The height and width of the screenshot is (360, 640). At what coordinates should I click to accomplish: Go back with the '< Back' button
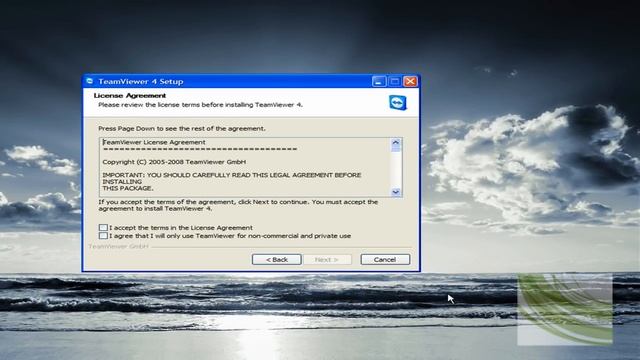277,260
